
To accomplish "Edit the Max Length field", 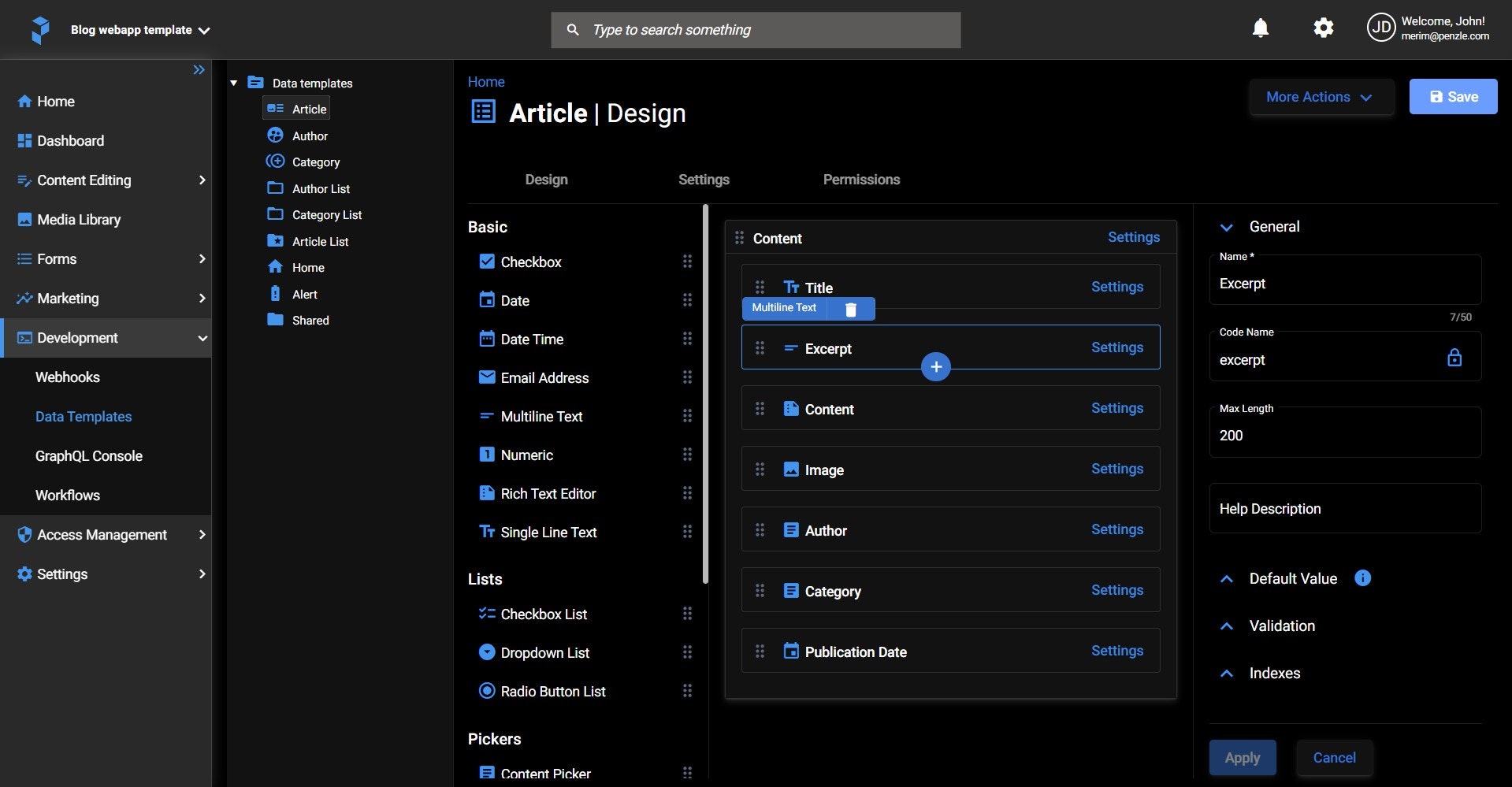I will point(1345,432).
